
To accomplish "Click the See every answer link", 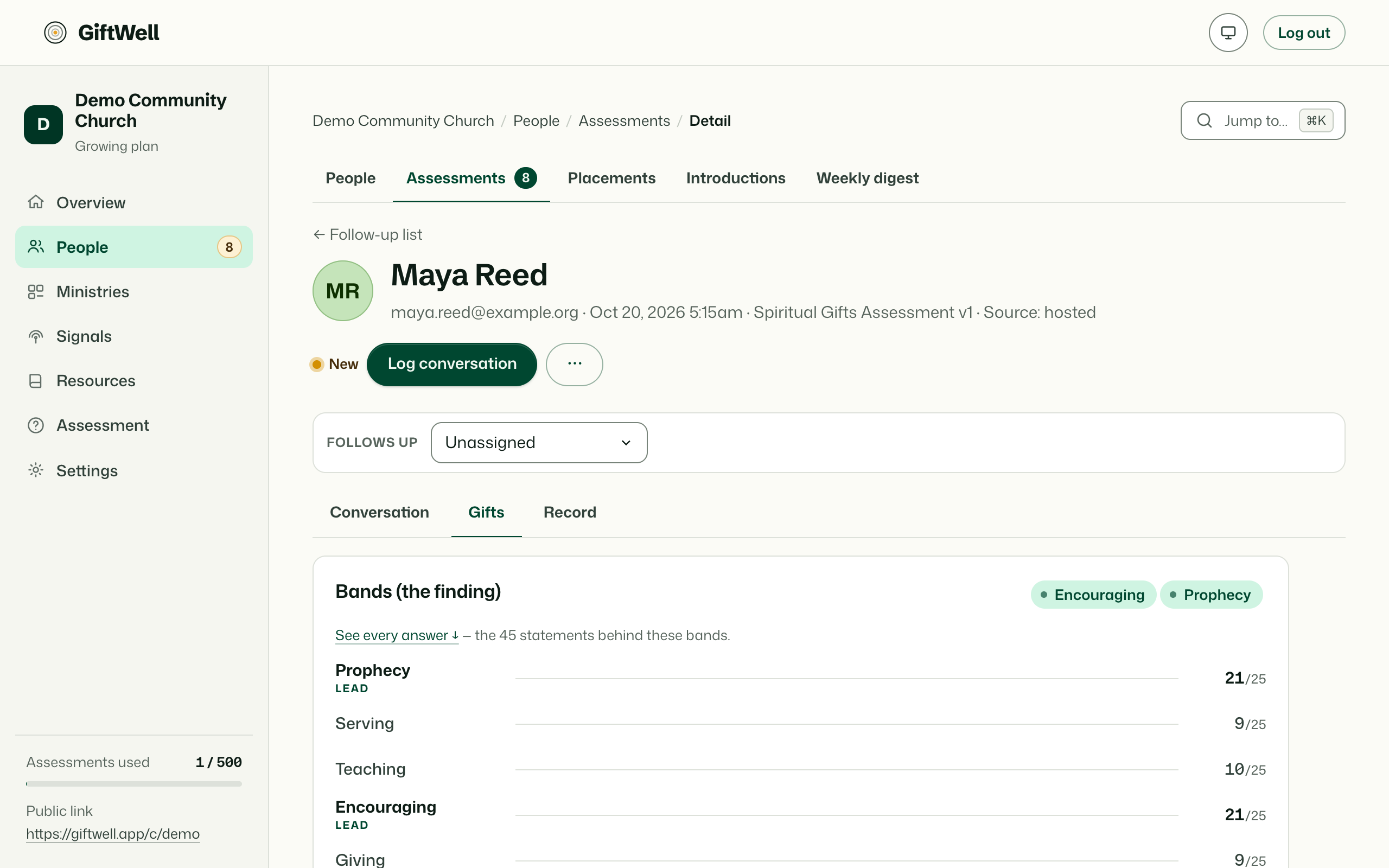I will point(397,635).
